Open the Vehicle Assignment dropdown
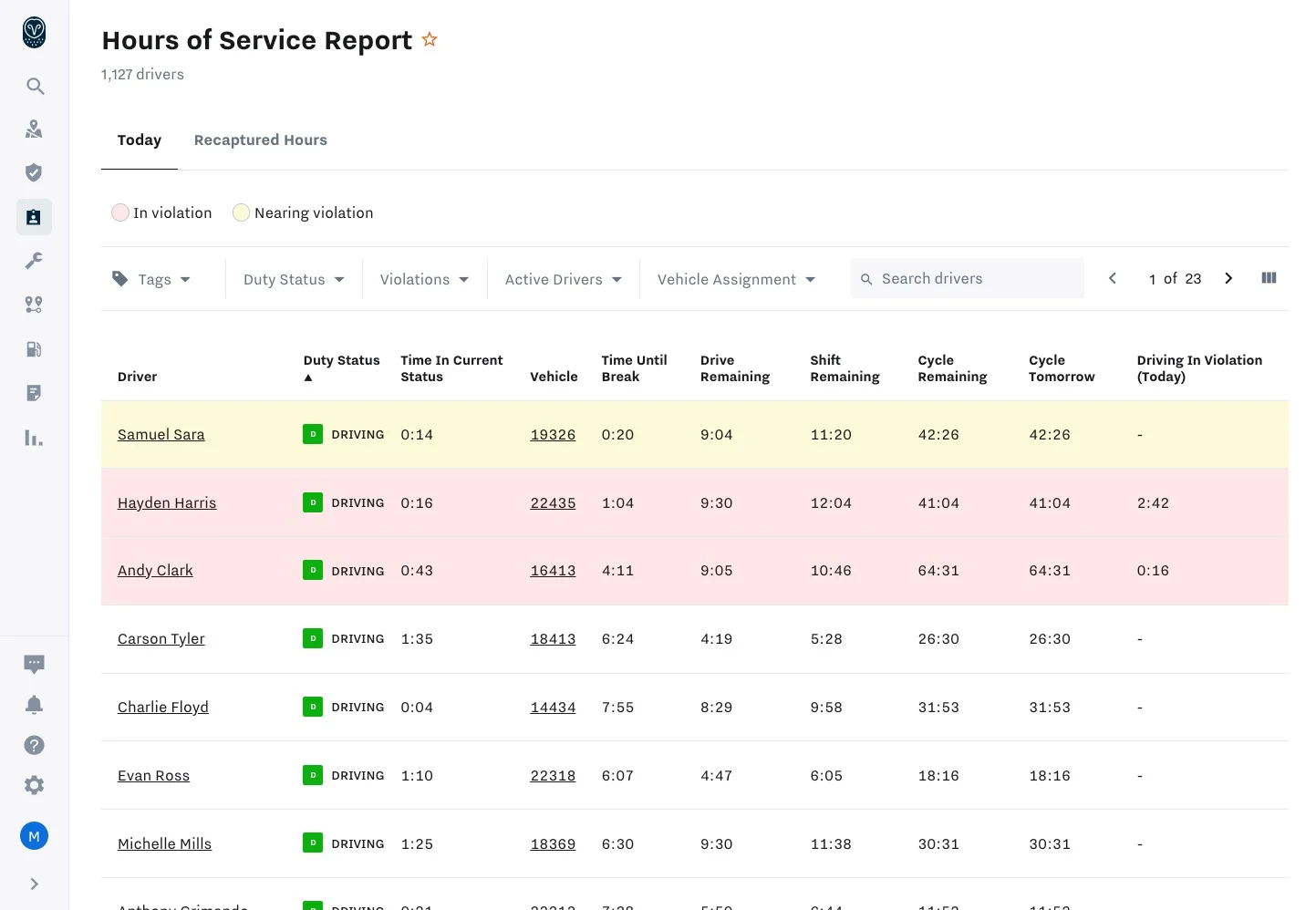 (736, 279)
